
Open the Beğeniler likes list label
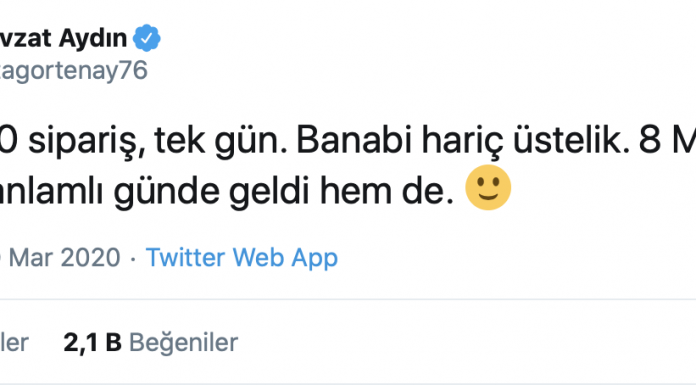tap(183, 343)
